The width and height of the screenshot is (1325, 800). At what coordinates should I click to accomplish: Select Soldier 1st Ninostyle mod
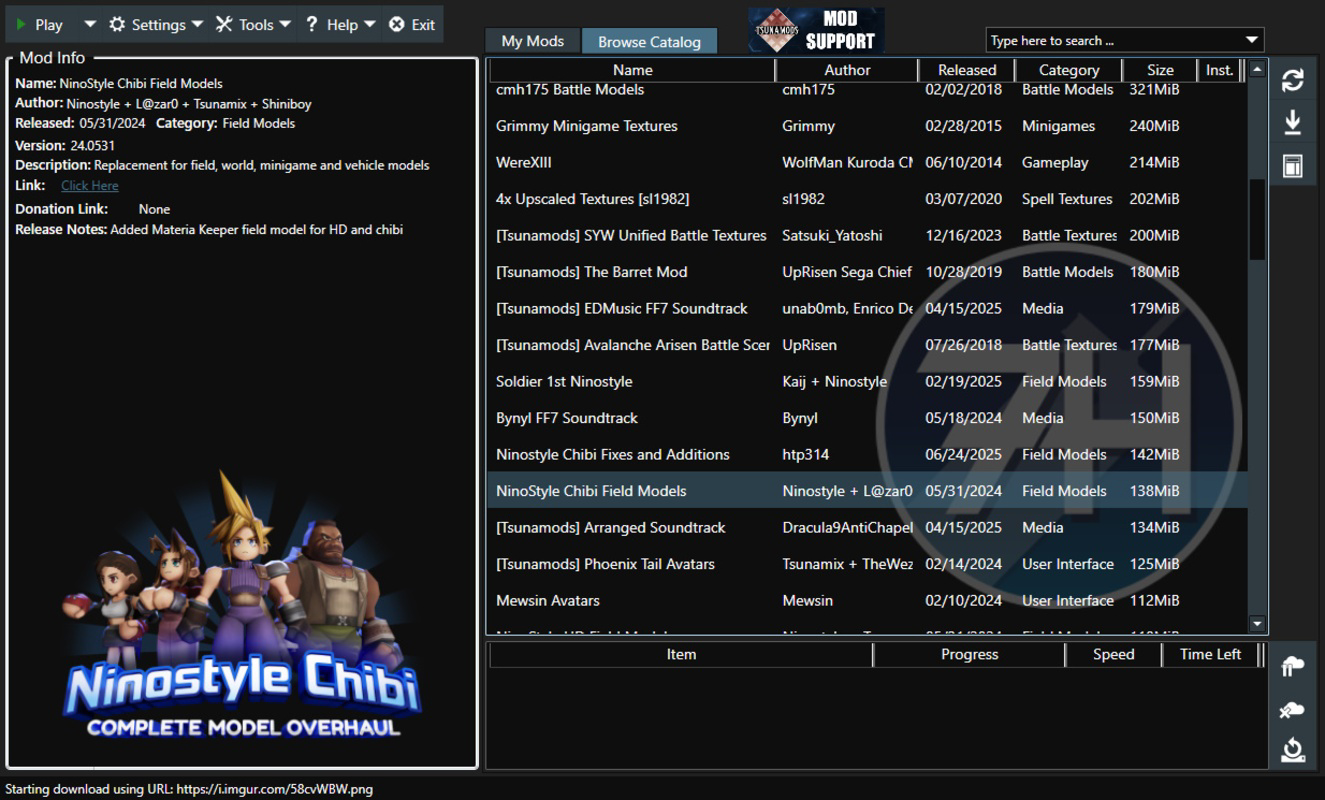tap(867, 381)
